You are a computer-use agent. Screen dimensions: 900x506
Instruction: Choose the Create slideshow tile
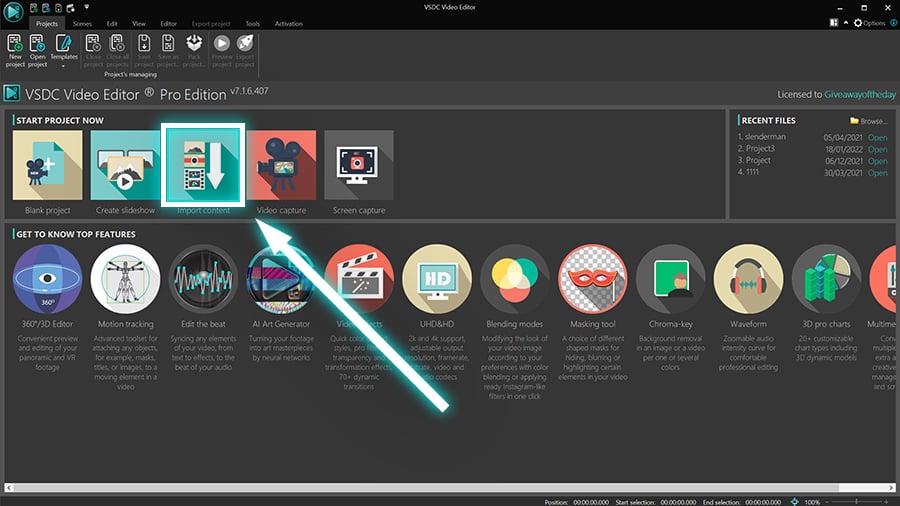pyautogui.click(x=125, y=165)
